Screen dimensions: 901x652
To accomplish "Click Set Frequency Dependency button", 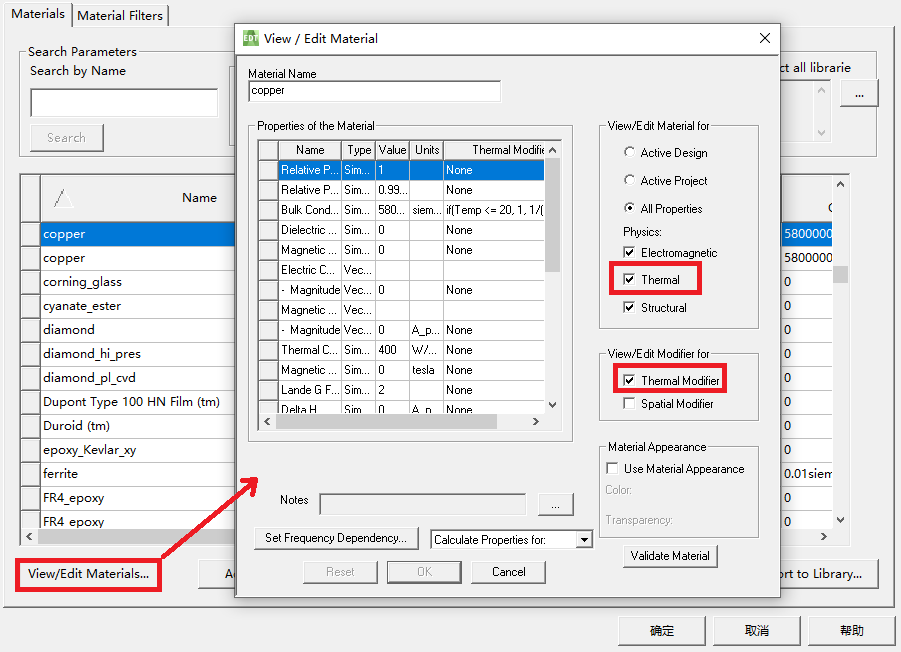I will [336, 538].
